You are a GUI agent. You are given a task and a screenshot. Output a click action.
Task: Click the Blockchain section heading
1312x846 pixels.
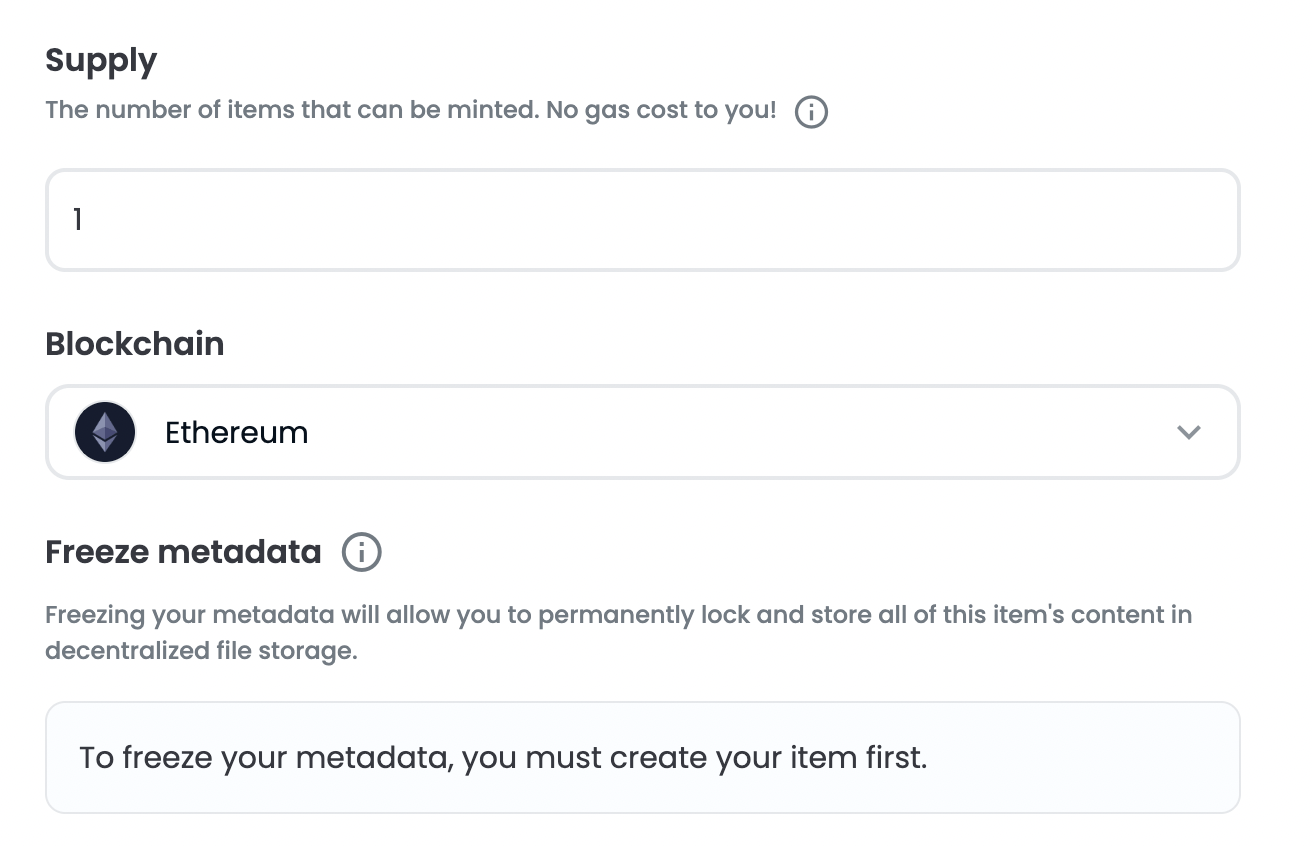135,344
